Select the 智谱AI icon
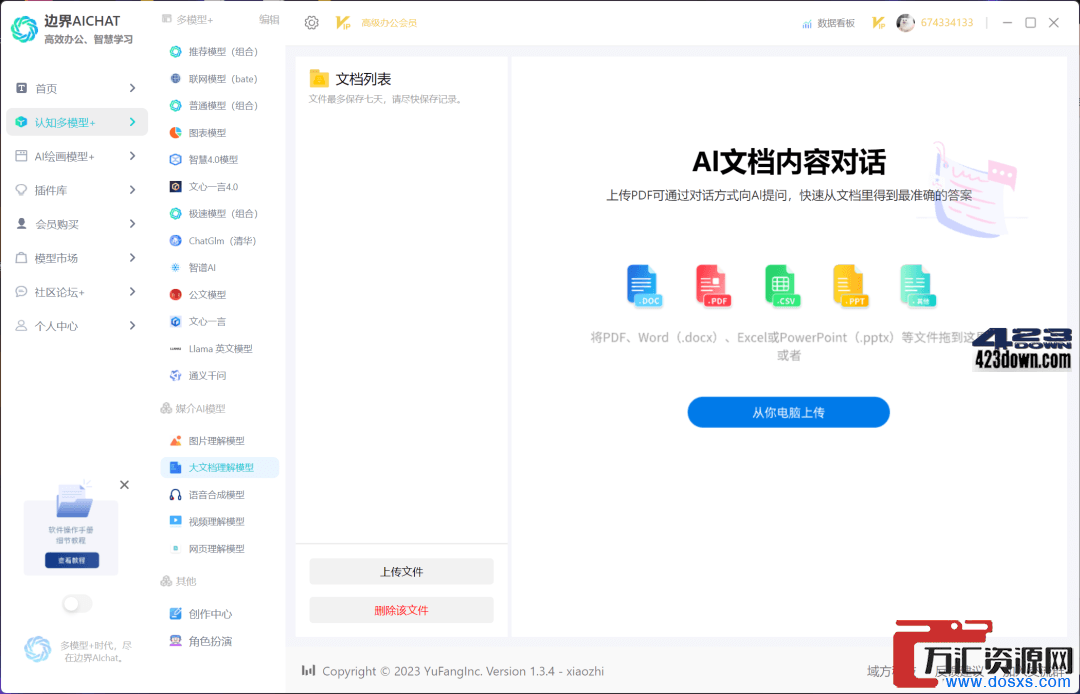 [176, 268]
